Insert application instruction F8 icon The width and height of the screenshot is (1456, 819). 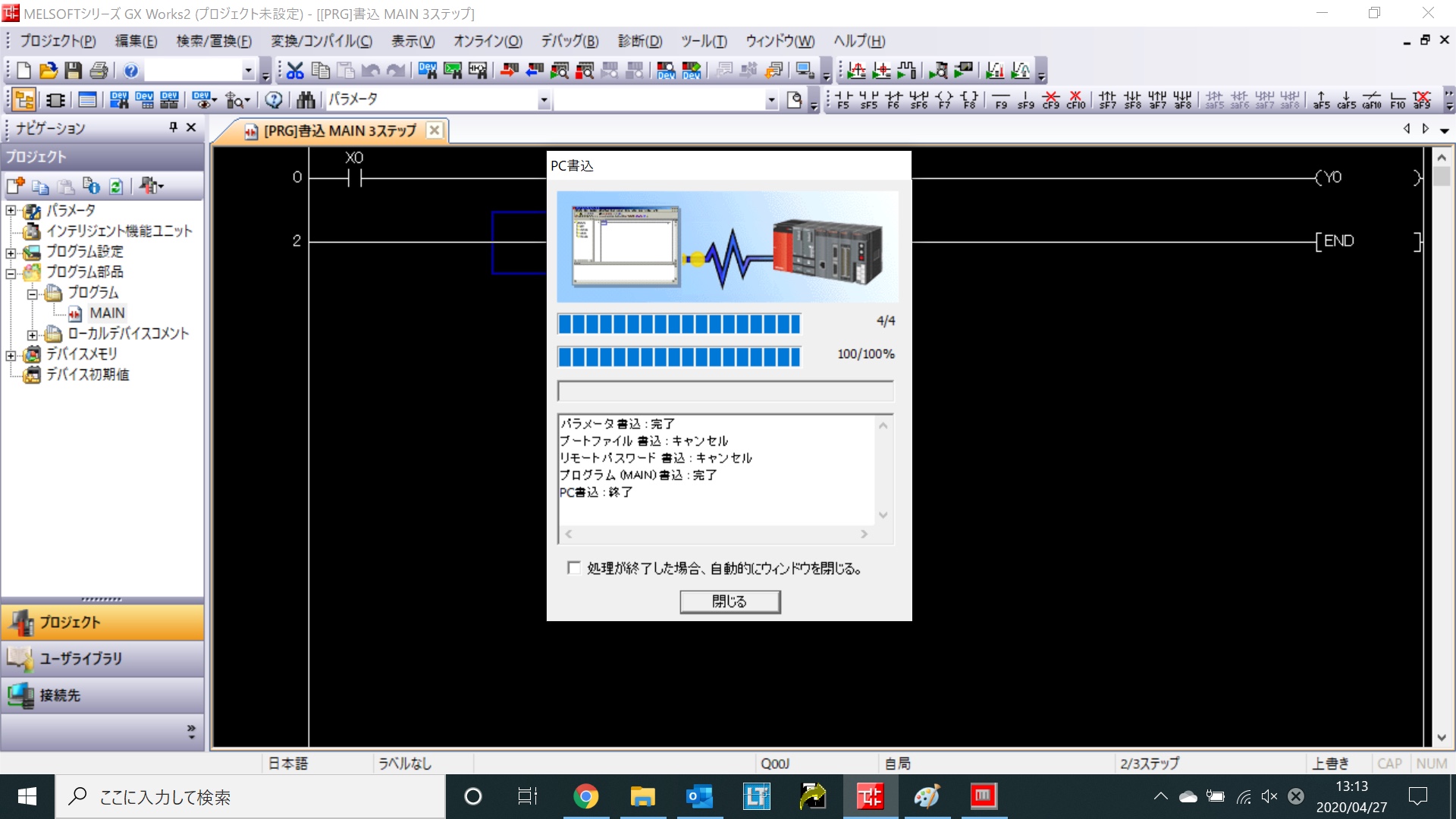pos(969,99)
